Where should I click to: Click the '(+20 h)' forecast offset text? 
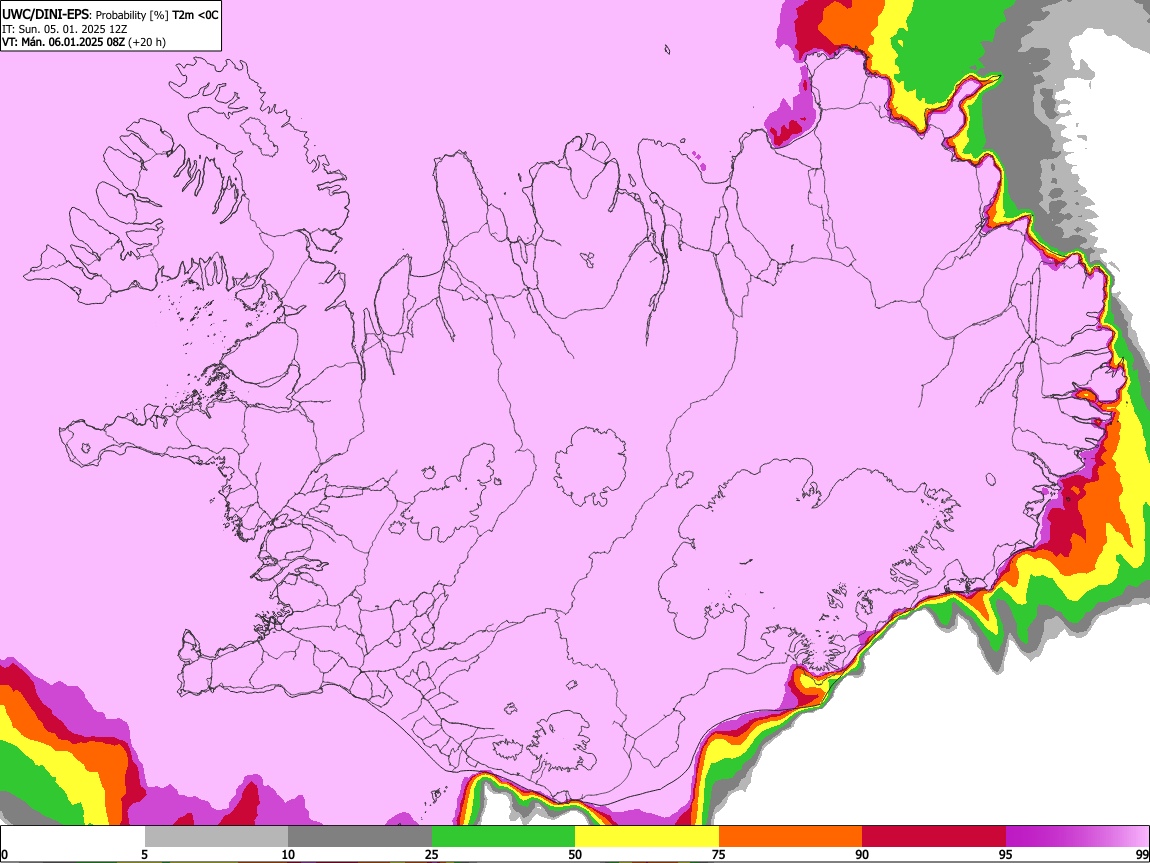[x=147, y=42]
